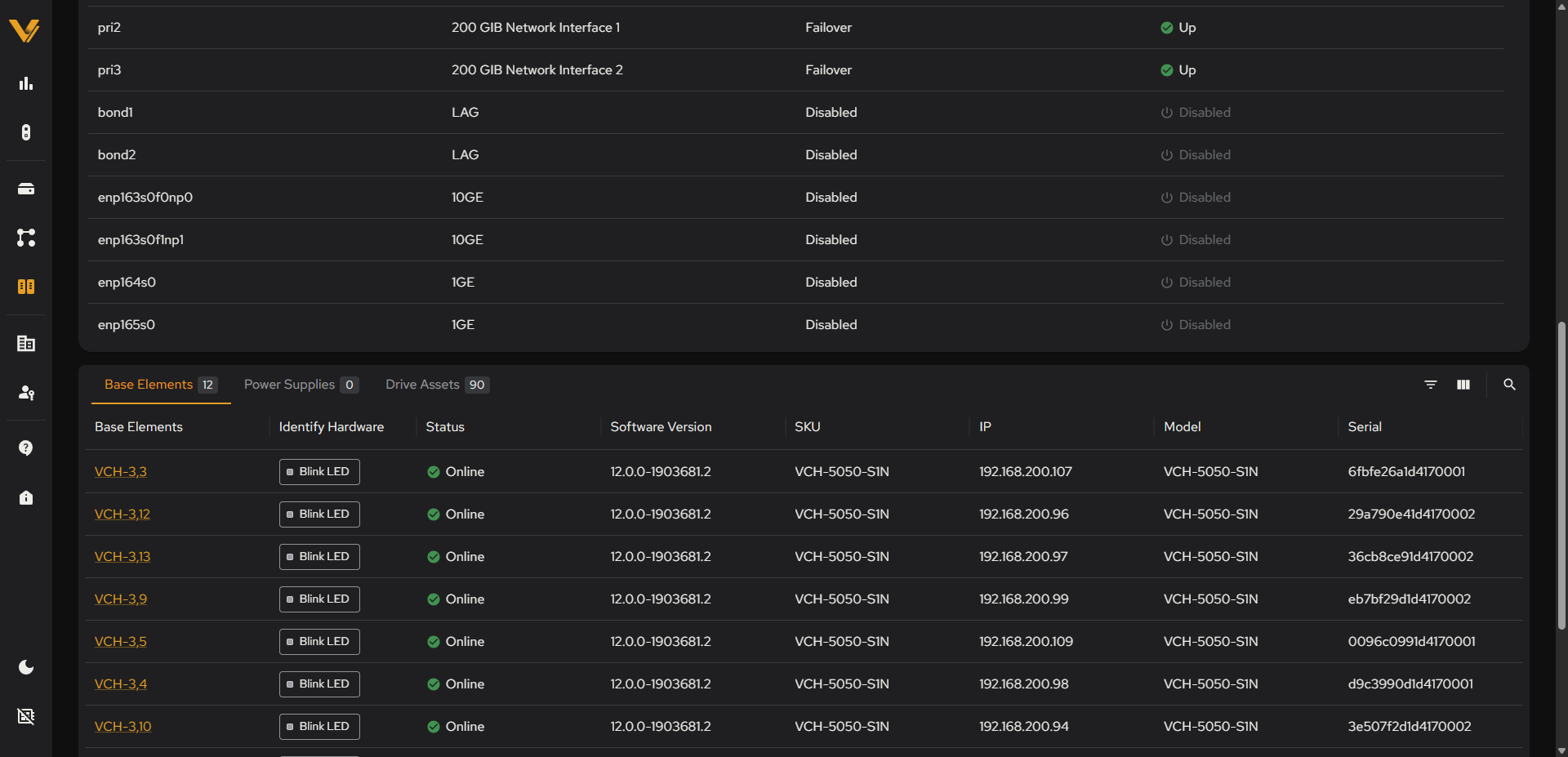
Task: Select IP 192.168.200.107 cell
Action: point(1026,471)
